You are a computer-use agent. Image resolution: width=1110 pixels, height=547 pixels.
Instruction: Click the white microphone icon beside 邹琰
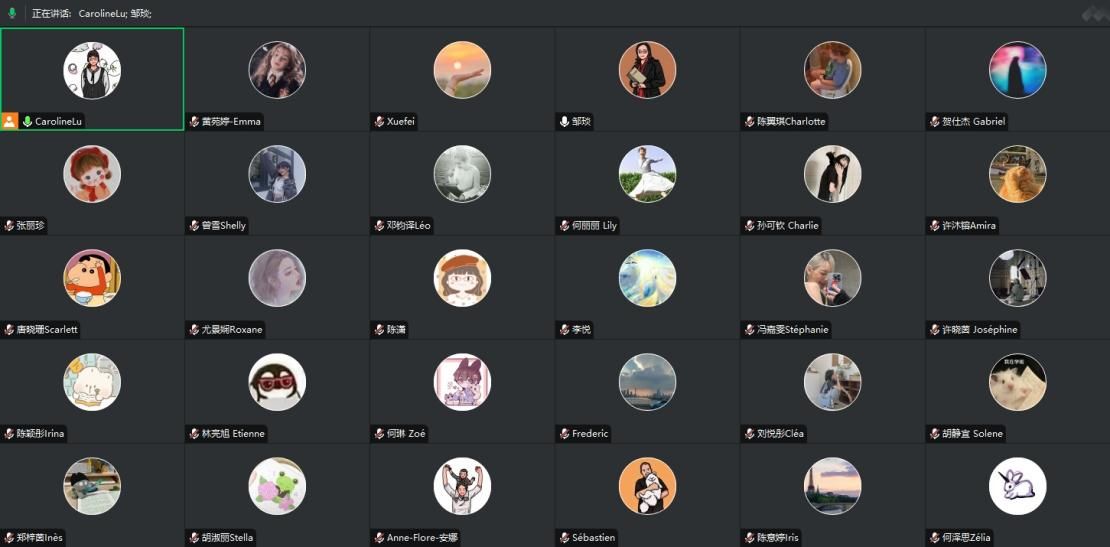pyautogui.click(x=564, y=122)
